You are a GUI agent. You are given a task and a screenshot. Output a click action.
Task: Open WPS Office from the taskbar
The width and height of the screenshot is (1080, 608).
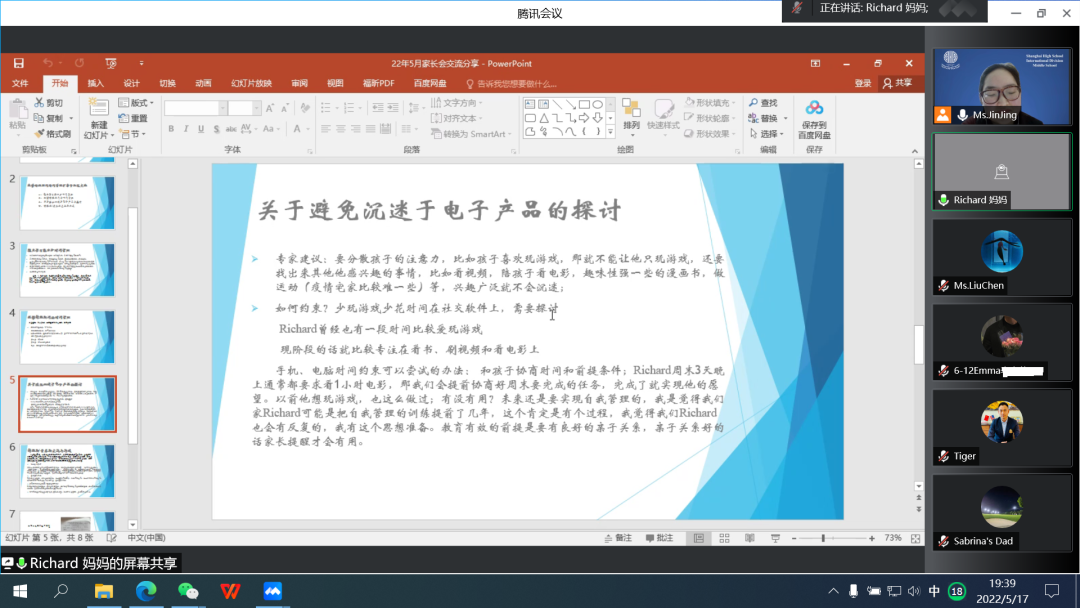click(x=230, y=591)
